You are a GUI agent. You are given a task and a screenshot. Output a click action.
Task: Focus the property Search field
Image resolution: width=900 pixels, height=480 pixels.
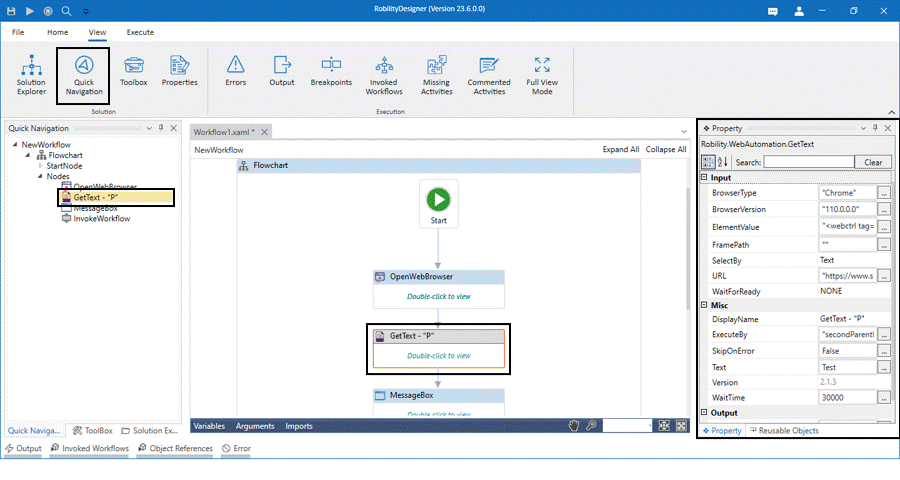809,162
